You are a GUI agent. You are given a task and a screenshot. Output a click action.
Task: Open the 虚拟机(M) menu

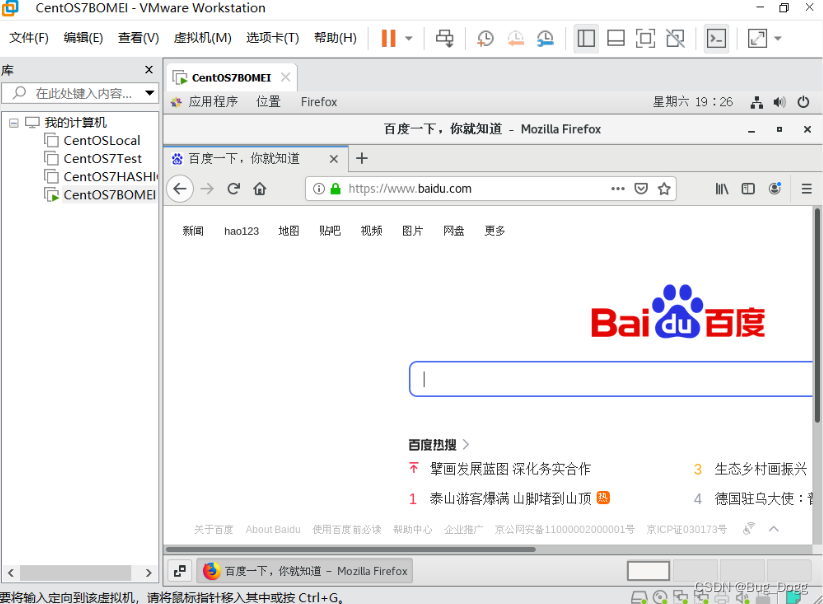pyautogui.click(x=202, y=38)
